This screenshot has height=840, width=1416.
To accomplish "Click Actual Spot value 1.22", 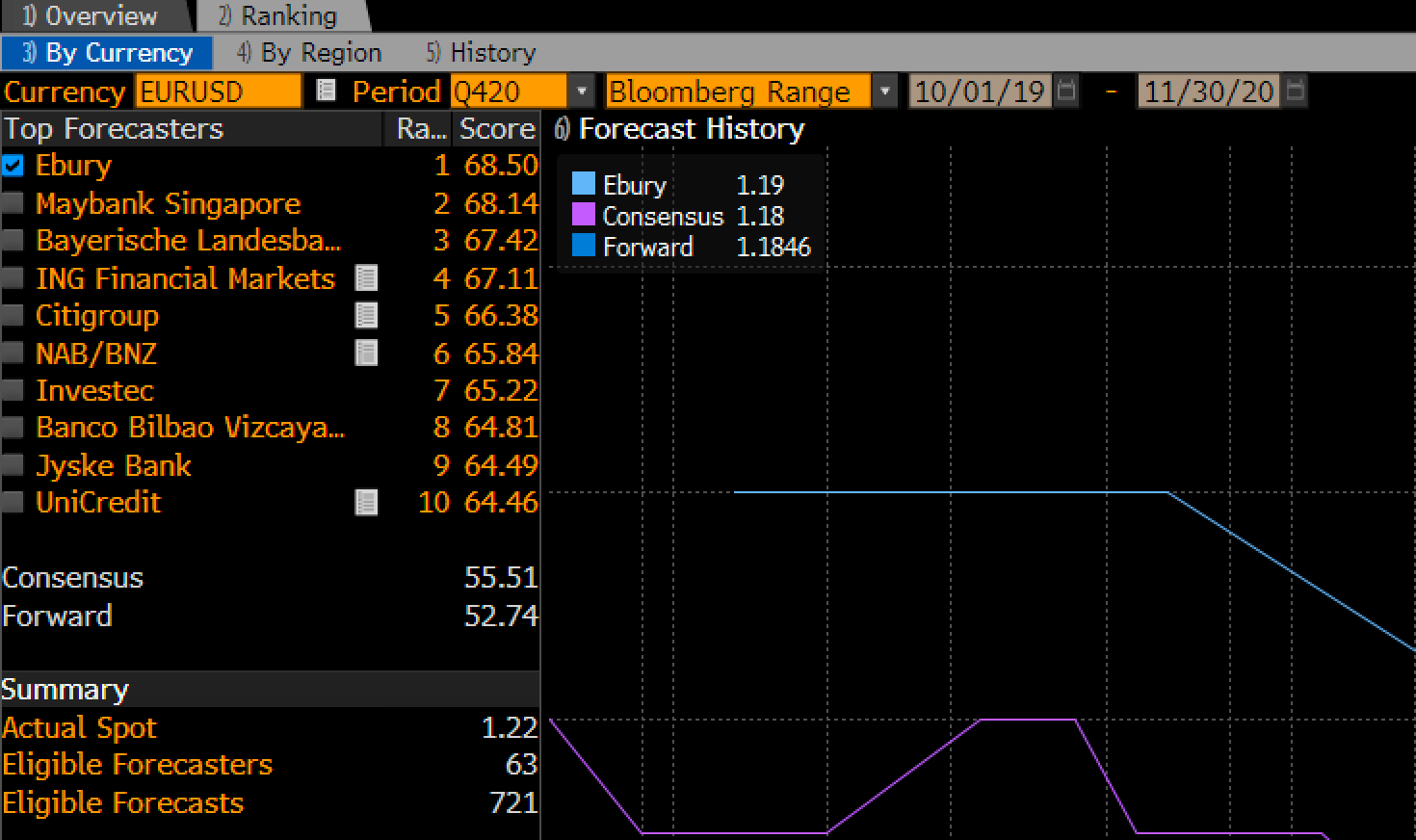I will 509,727.
